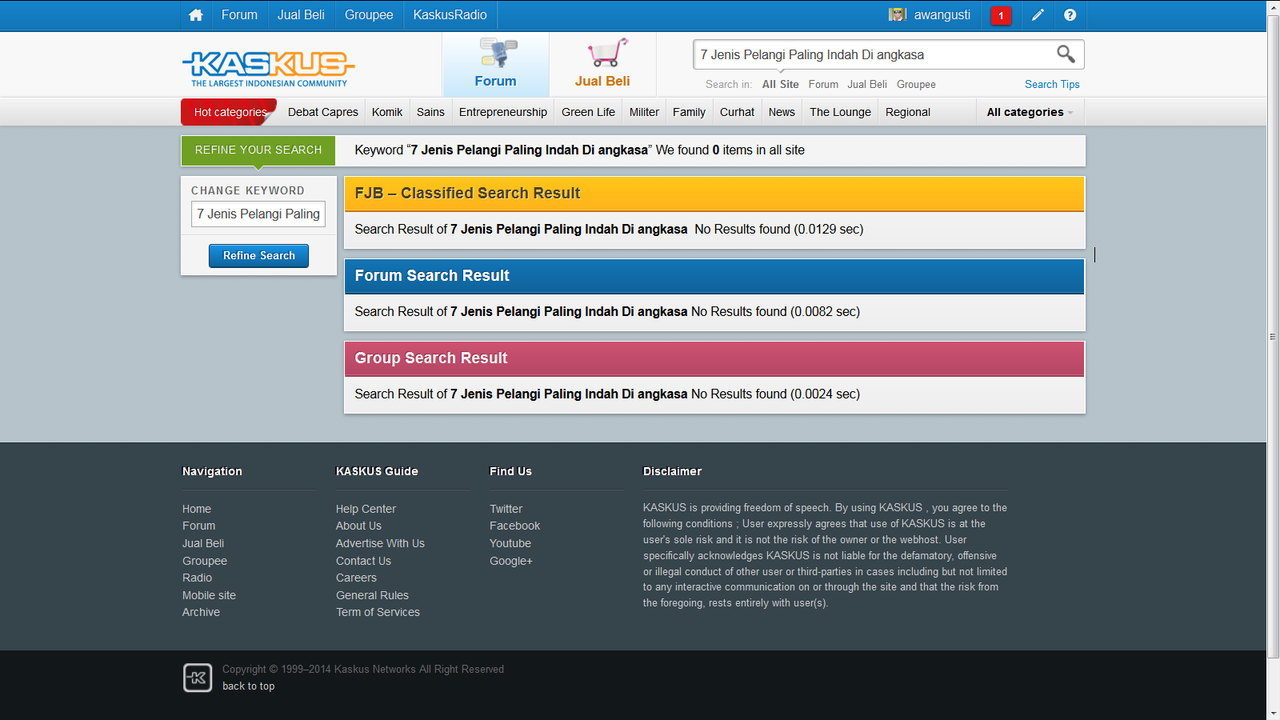Click the FJB Classified Search Result header
Screen dimensions: 1280x720
coord(714,194)
